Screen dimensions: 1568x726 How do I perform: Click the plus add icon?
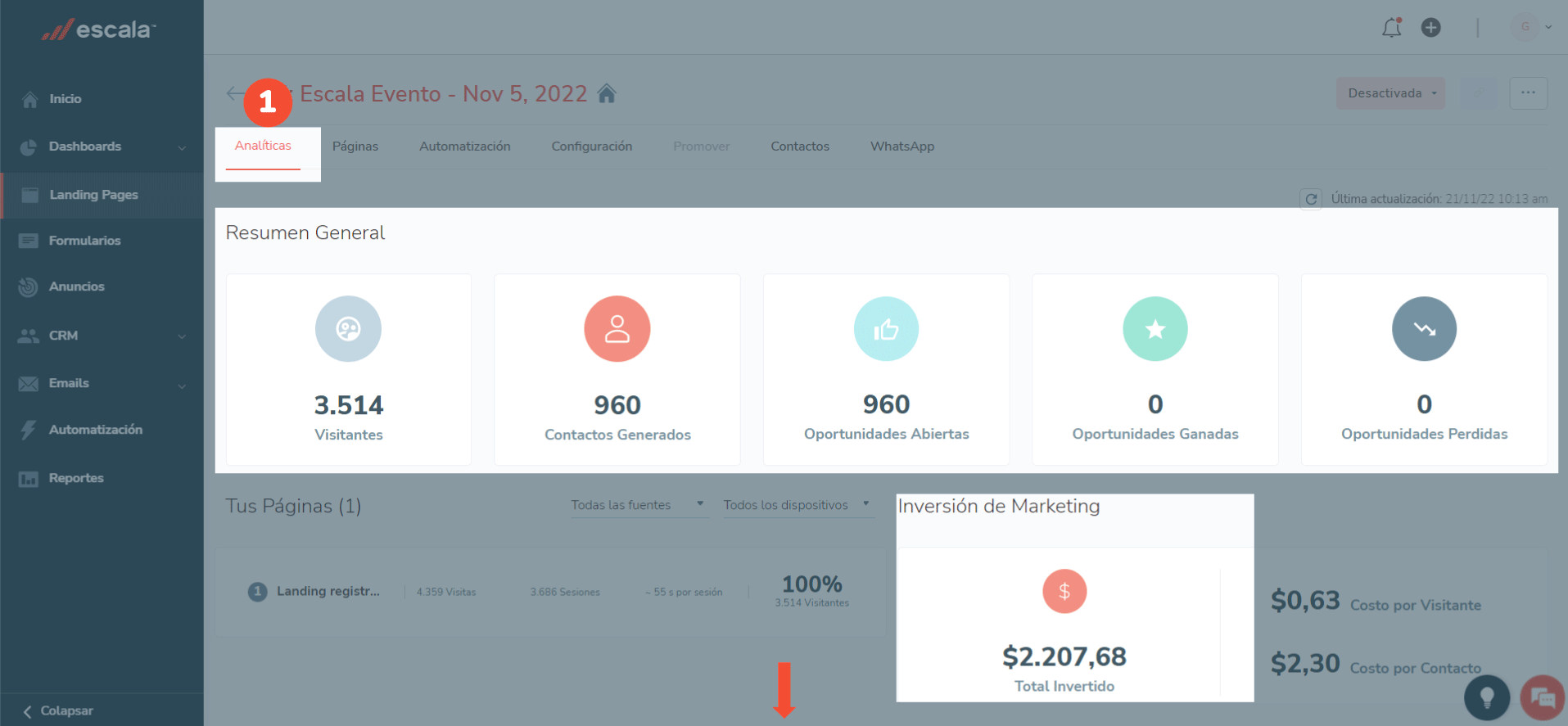(1430, 28)
